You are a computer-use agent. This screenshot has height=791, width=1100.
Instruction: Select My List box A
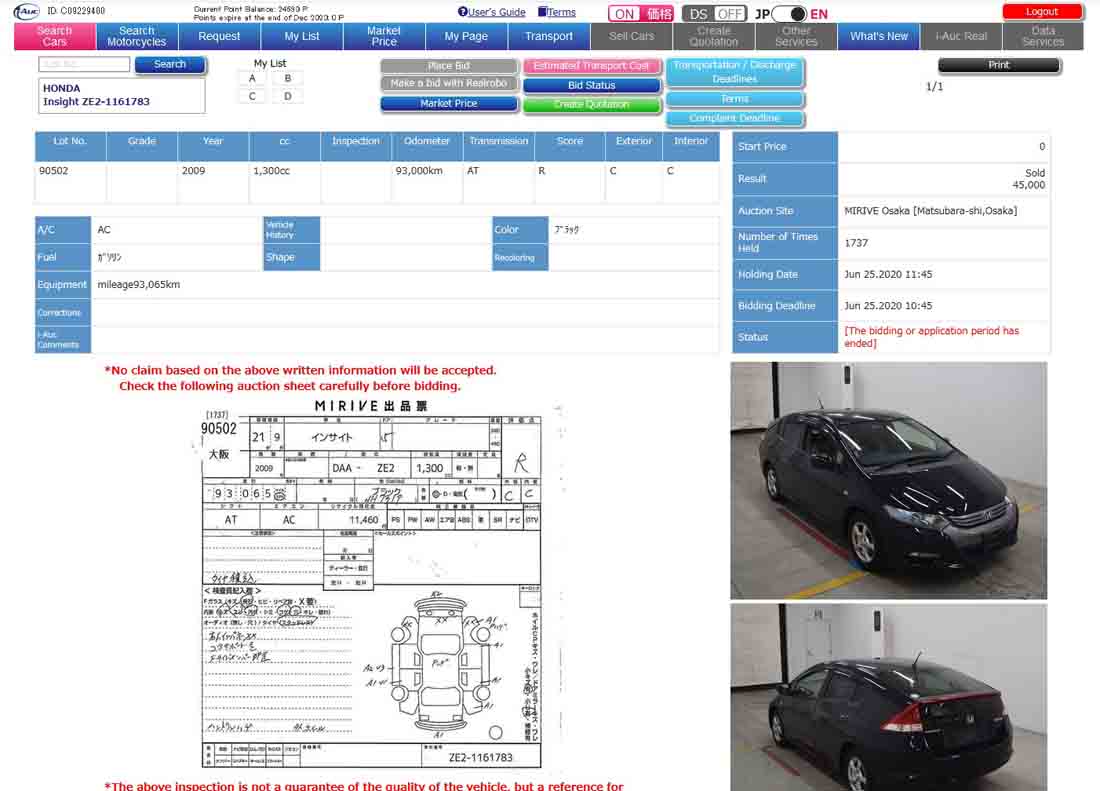point(252,78)
